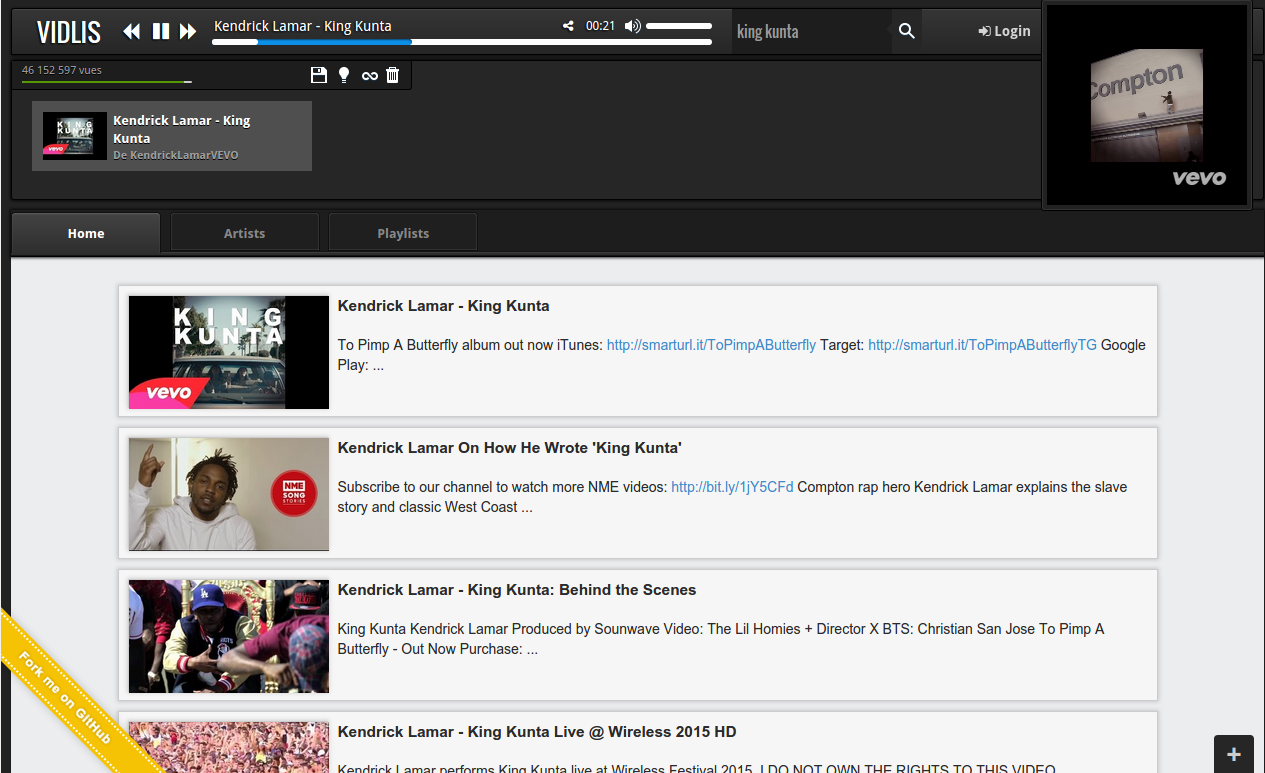This screenshot has height=773, width=1265.
Task: Clear playlist with the trash icon
Action: (393, 75)
